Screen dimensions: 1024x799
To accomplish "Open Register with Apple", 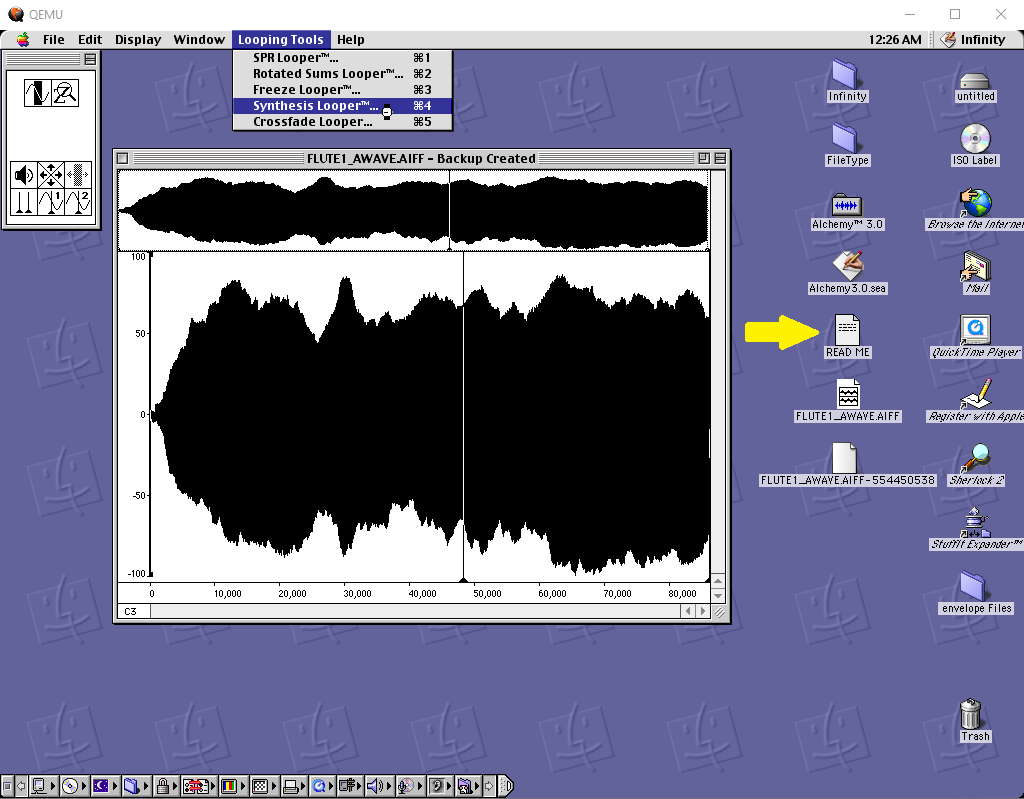I will coord(973,398).
